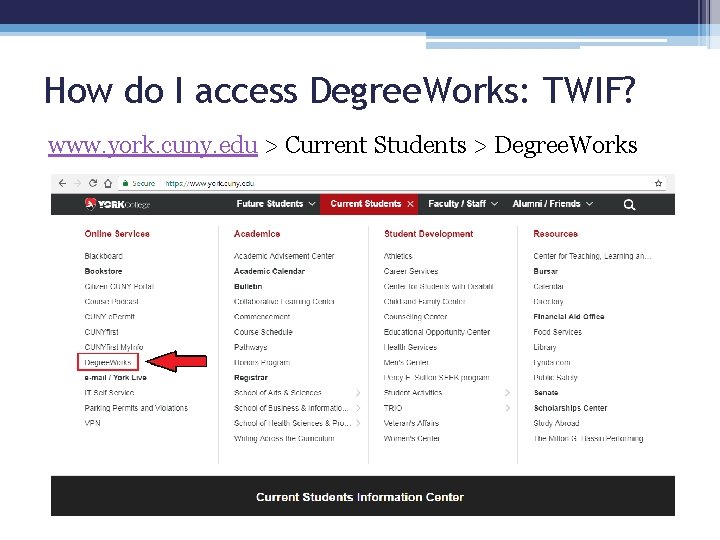The width and height of the screenshot is (720, 540).
Task: Click the green secure padlock icon
Action: (x=125, y=183)
